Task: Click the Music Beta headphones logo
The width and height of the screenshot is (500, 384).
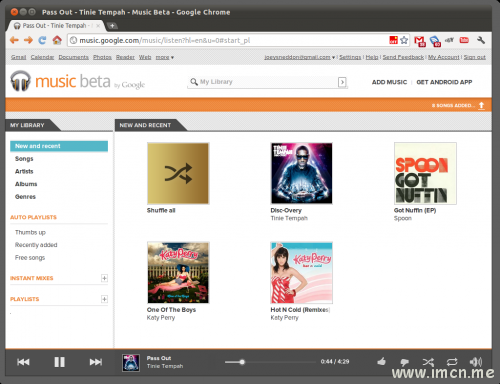Action: [x=20, y=81]
